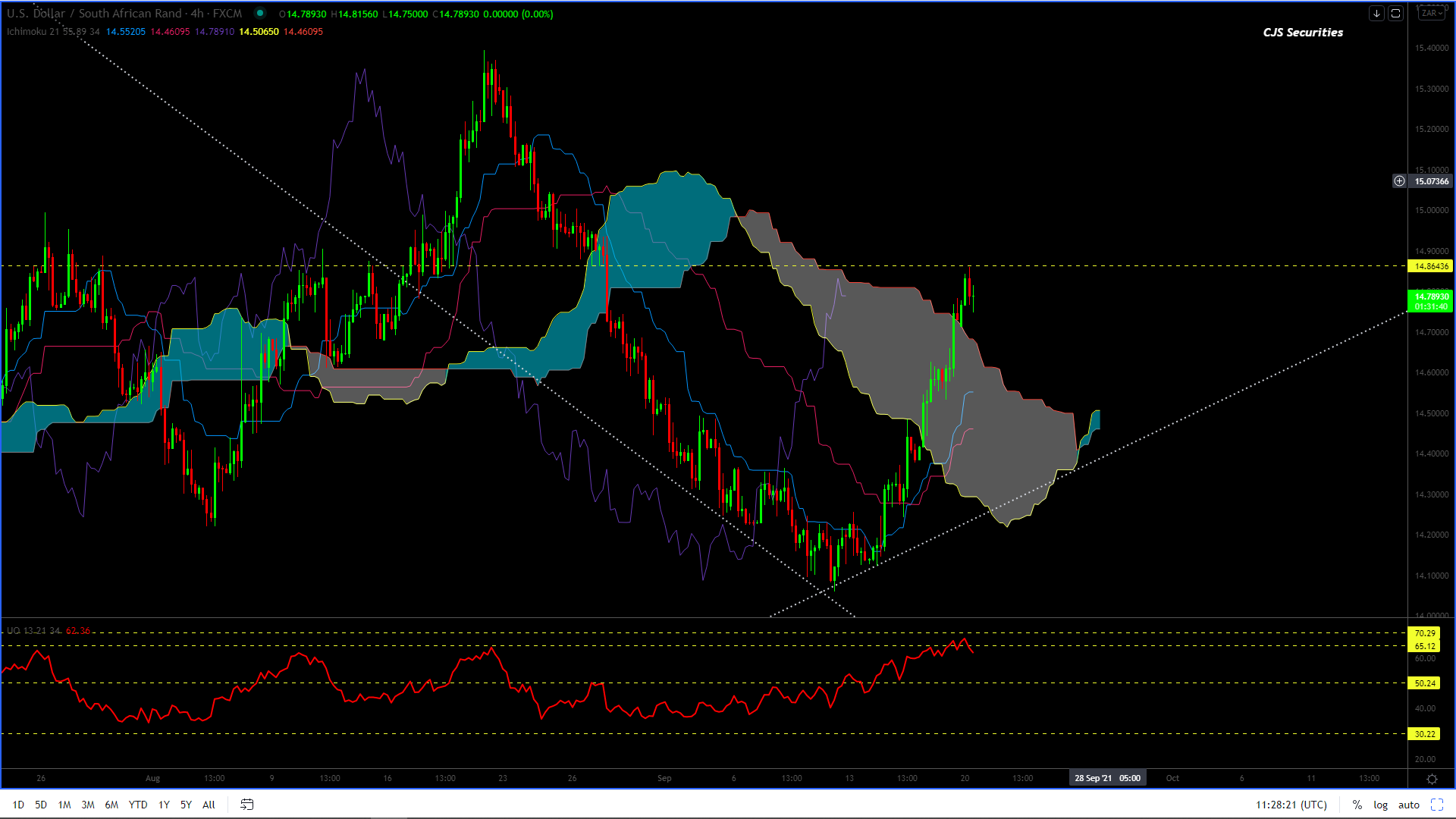Click the move pane down arrow icon
This screenshot has height=819, width=1456.
pos(1376,14)
